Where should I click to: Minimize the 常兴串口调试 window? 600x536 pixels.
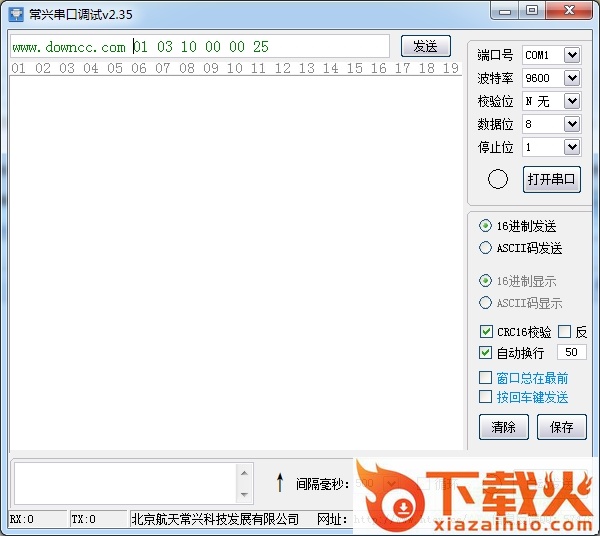[x=505, y=11]
